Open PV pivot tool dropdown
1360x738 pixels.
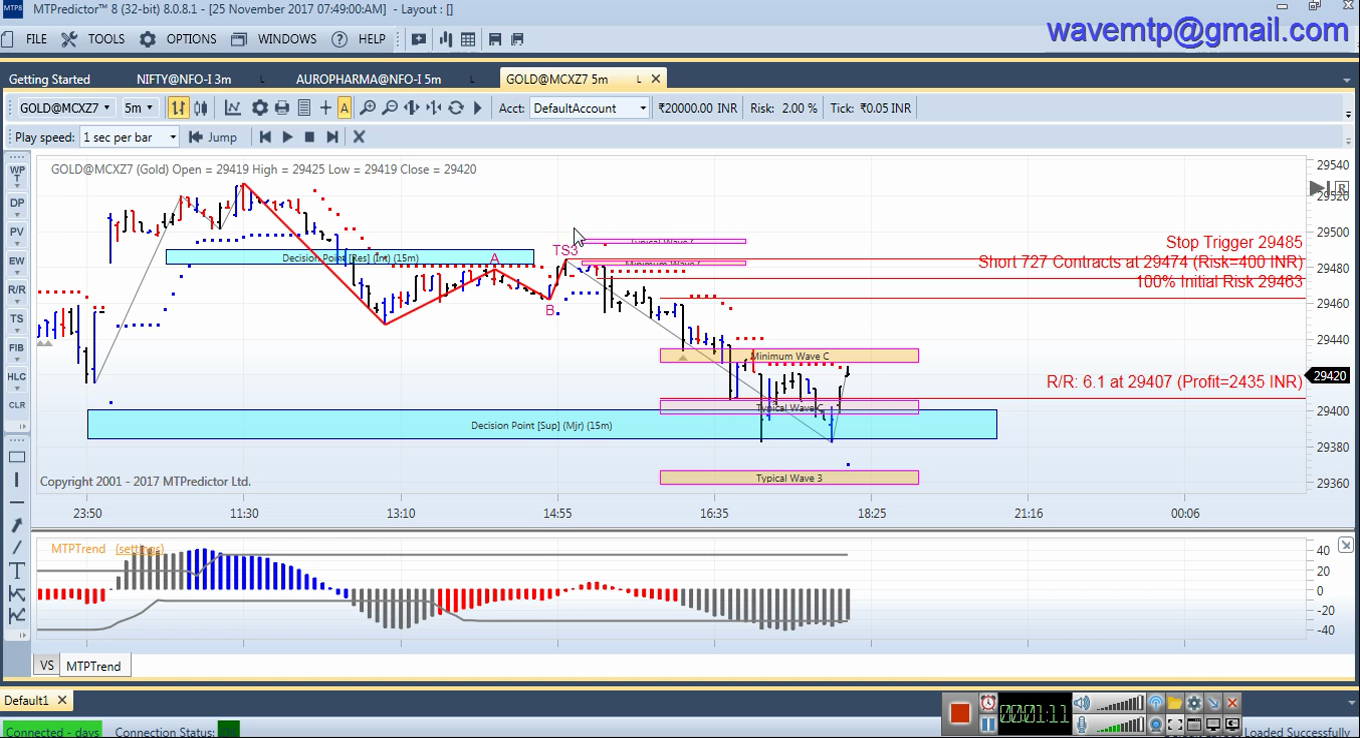(17, 233)
